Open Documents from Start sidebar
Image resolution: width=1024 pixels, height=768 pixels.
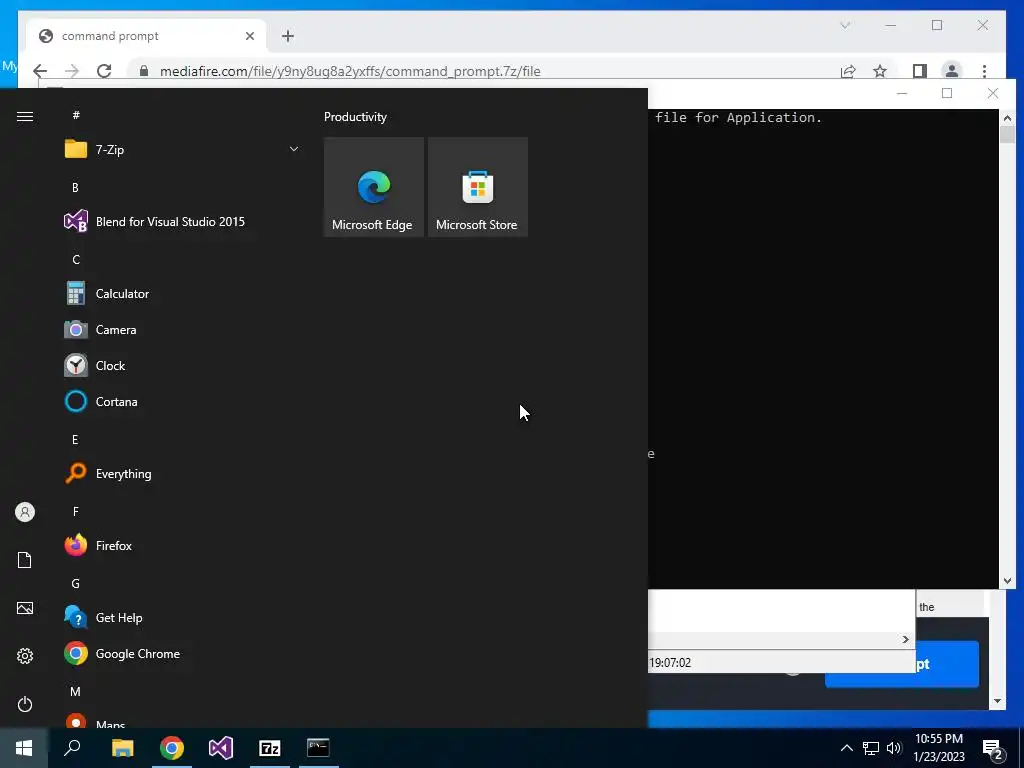(x=25, y=560)
